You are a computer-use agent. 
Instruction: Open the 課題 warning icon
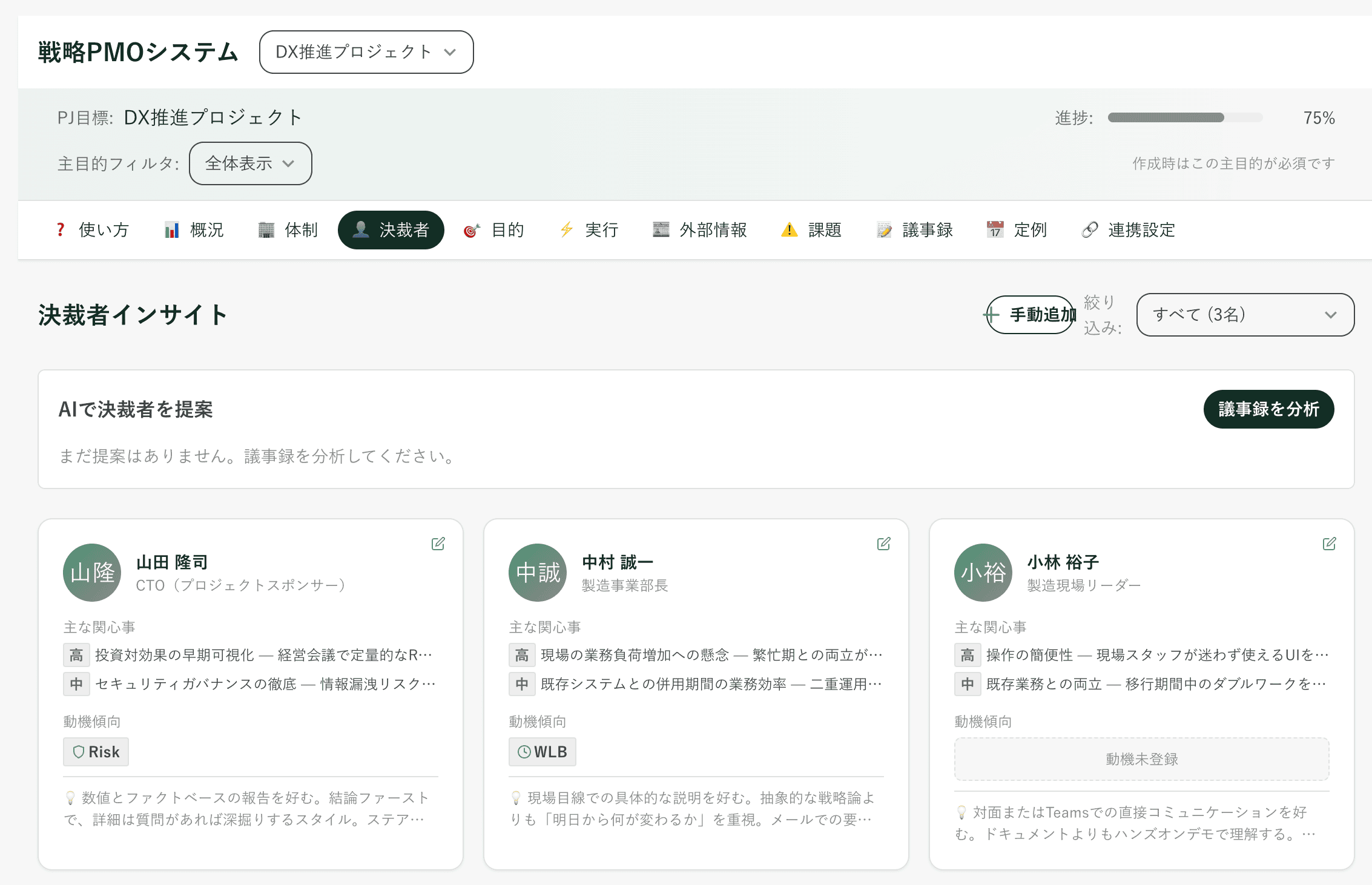click(x=788, y=230)
